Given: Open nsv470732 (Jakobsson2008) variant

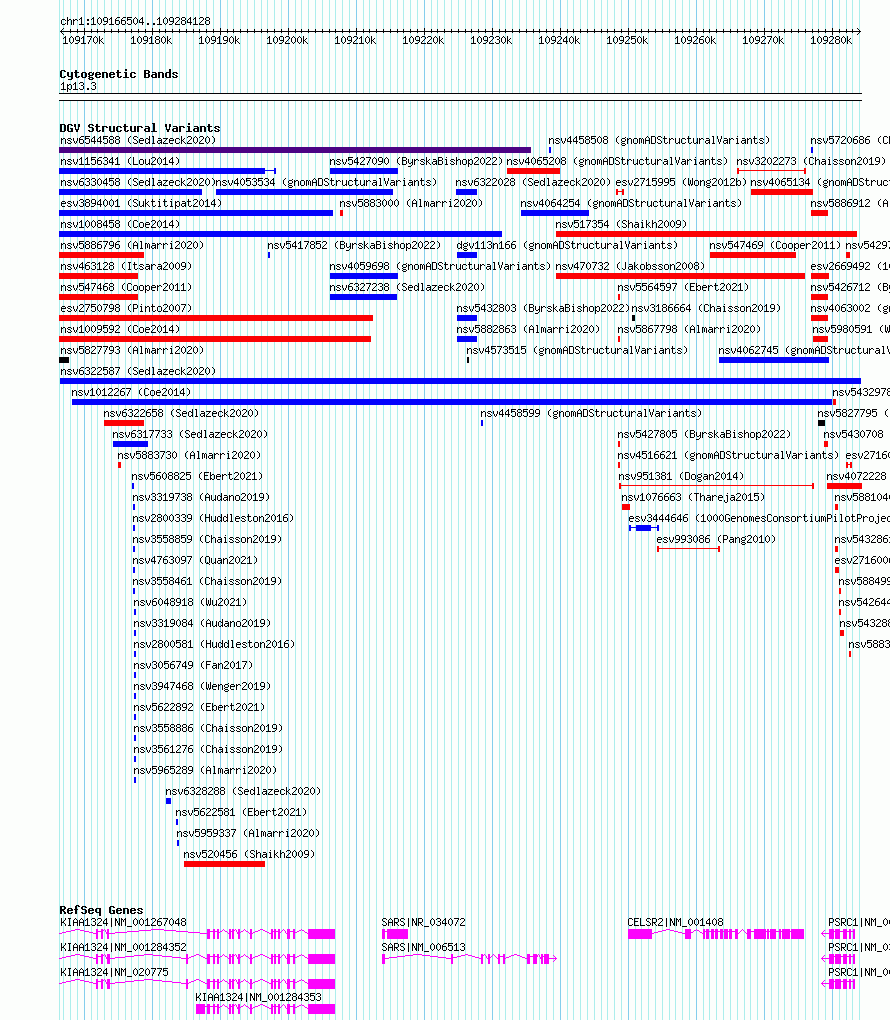Looking at the screenshot, I should (x=630, y=266).
